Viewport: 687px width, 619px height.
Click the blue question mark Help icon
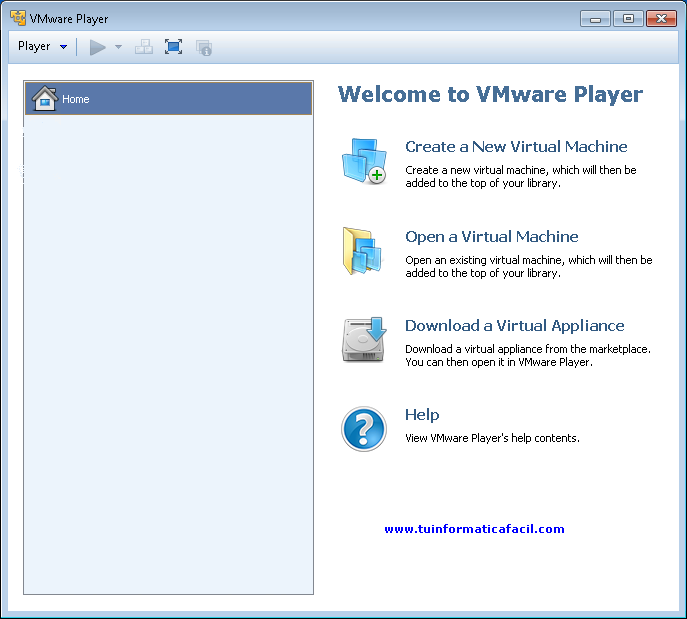coord(364,429)
